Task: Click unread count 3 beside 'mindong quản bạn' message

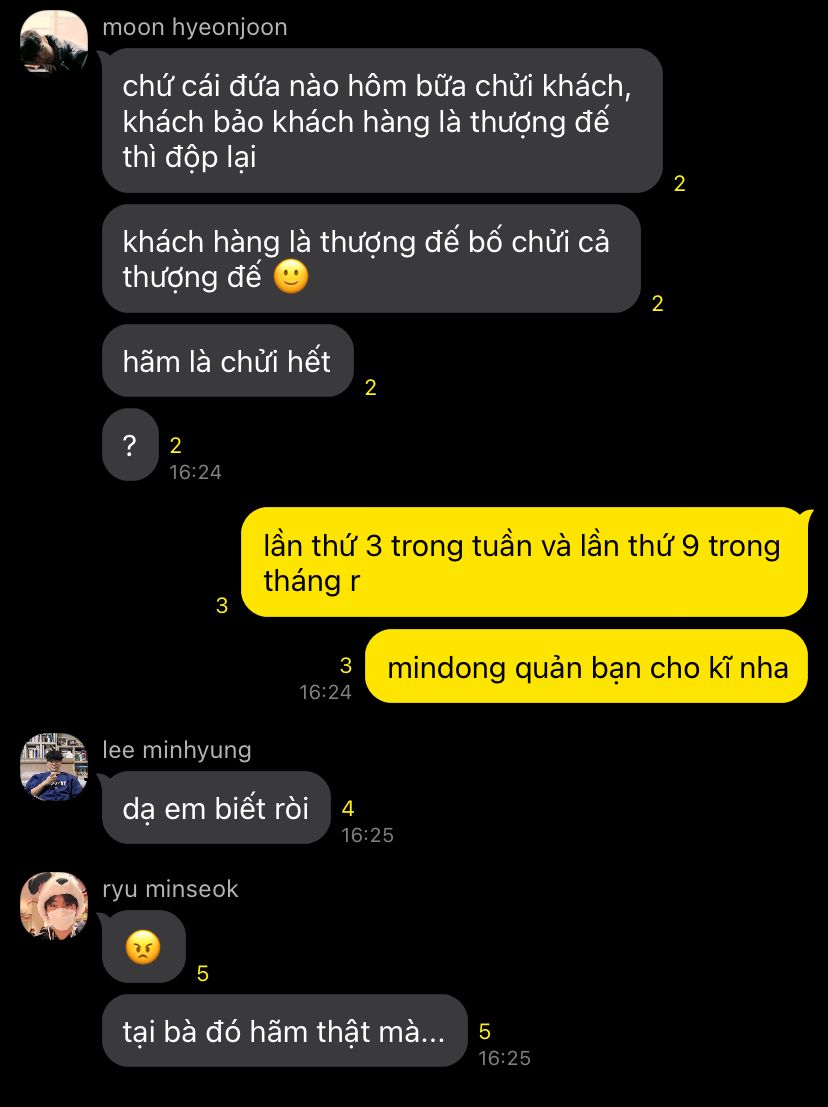Action: (x=346, y=665)
